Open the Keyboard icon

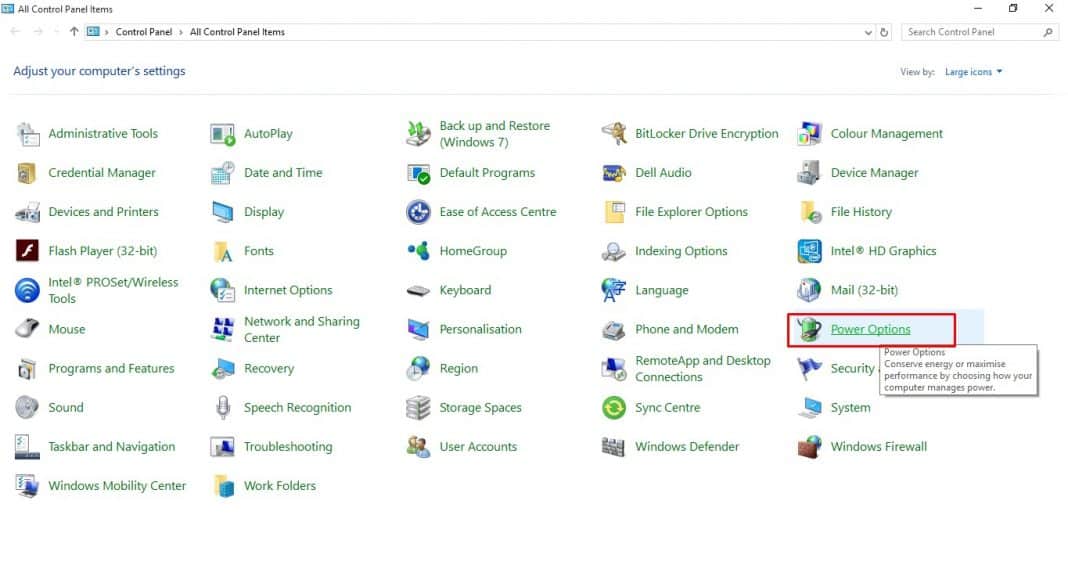click(418, 291)
